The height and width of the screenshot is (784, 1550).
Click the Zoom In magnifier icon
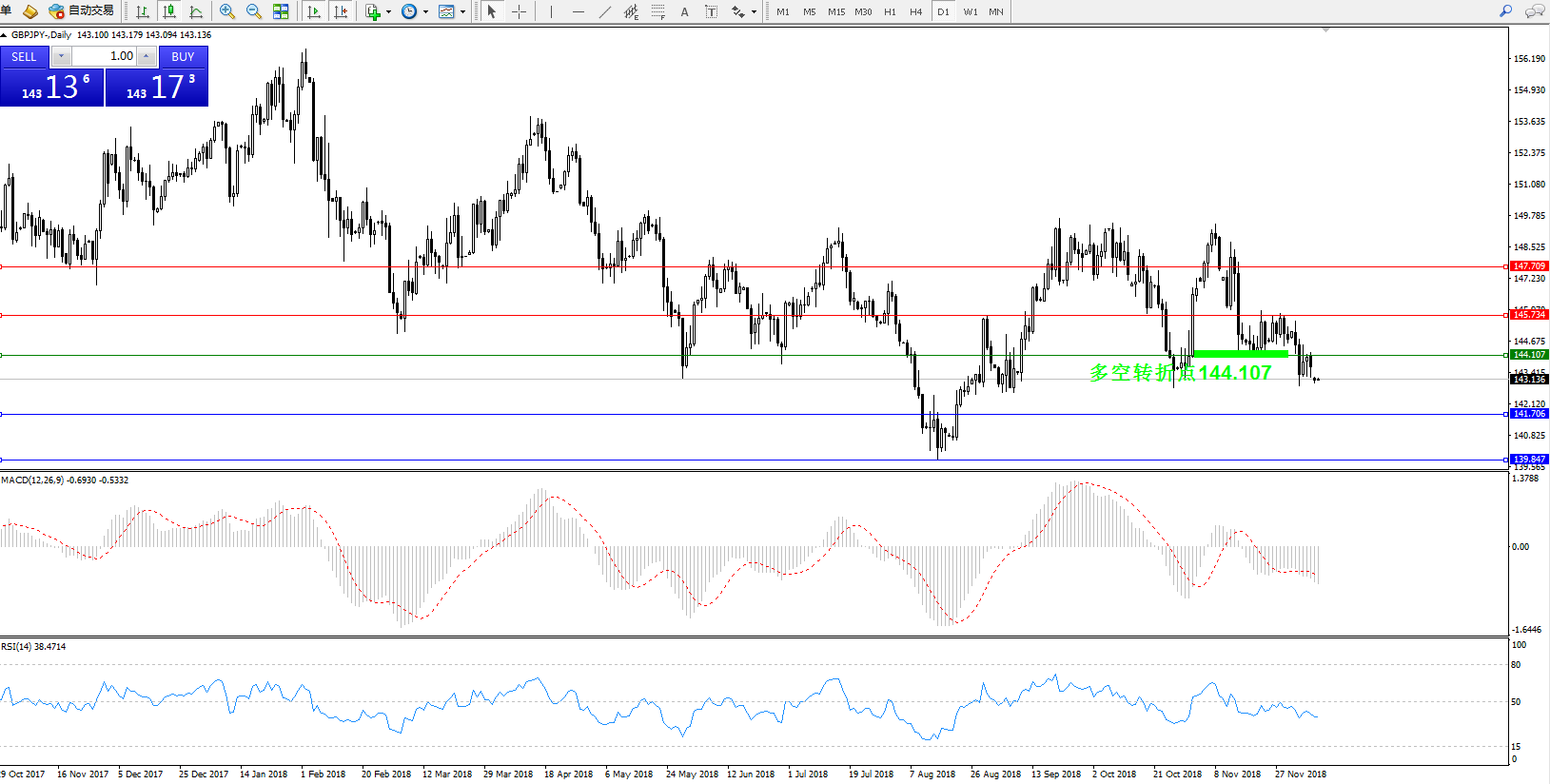coord(227,11)
